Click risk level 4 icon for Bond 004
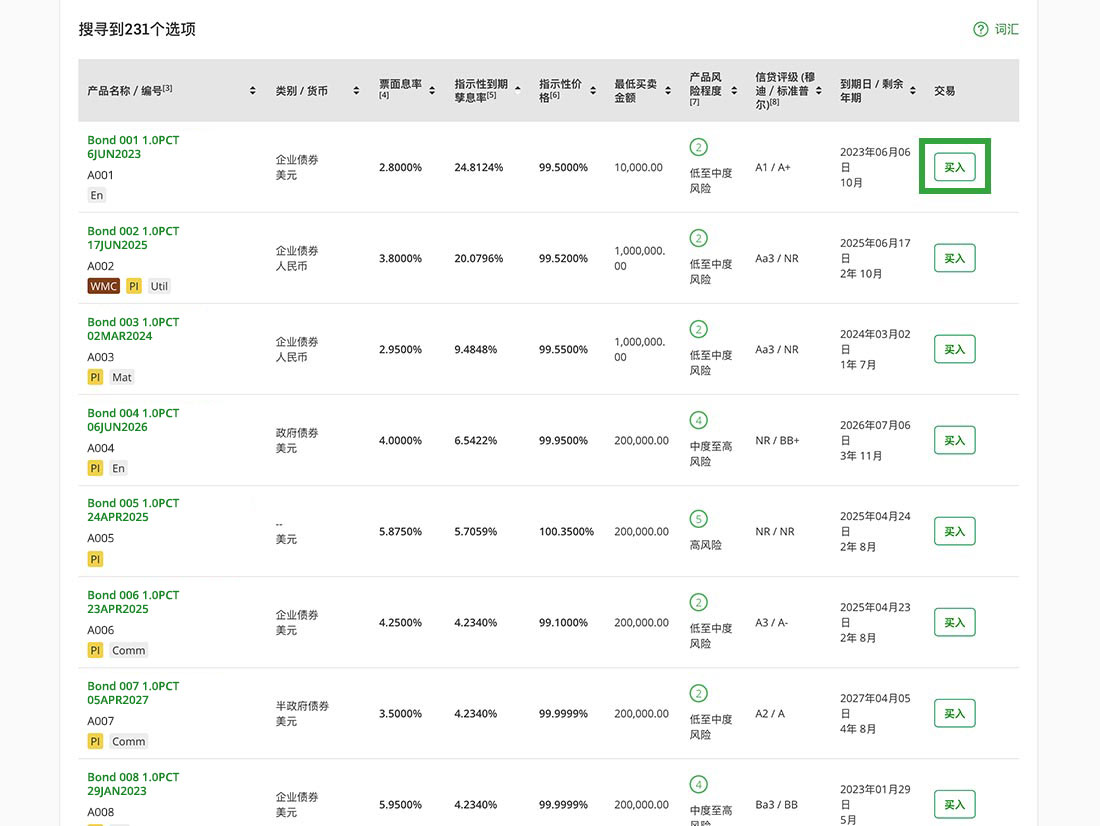This screenshot has width=1100, height=826. point(698,420)
